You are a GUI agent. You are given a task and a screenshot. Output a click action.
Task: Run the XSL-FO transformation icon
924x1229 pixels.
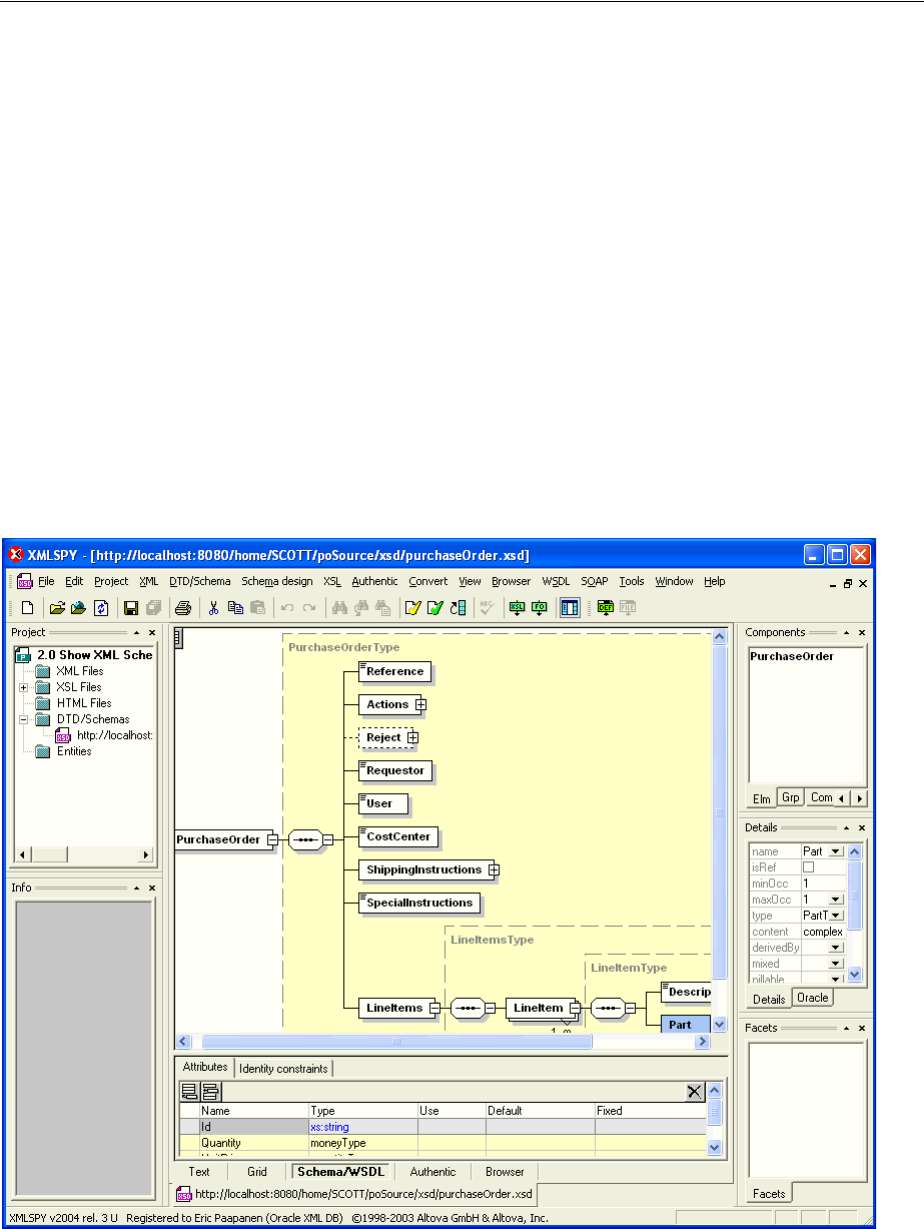pyautogui.click(x=539, y=607)
